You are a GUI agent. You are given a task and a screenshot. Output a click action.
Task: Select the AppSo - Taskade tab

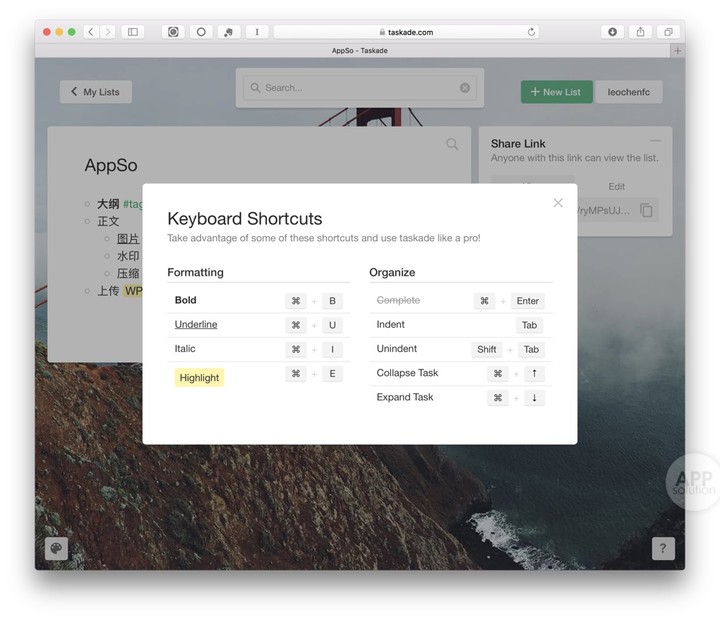click(360, 51)
